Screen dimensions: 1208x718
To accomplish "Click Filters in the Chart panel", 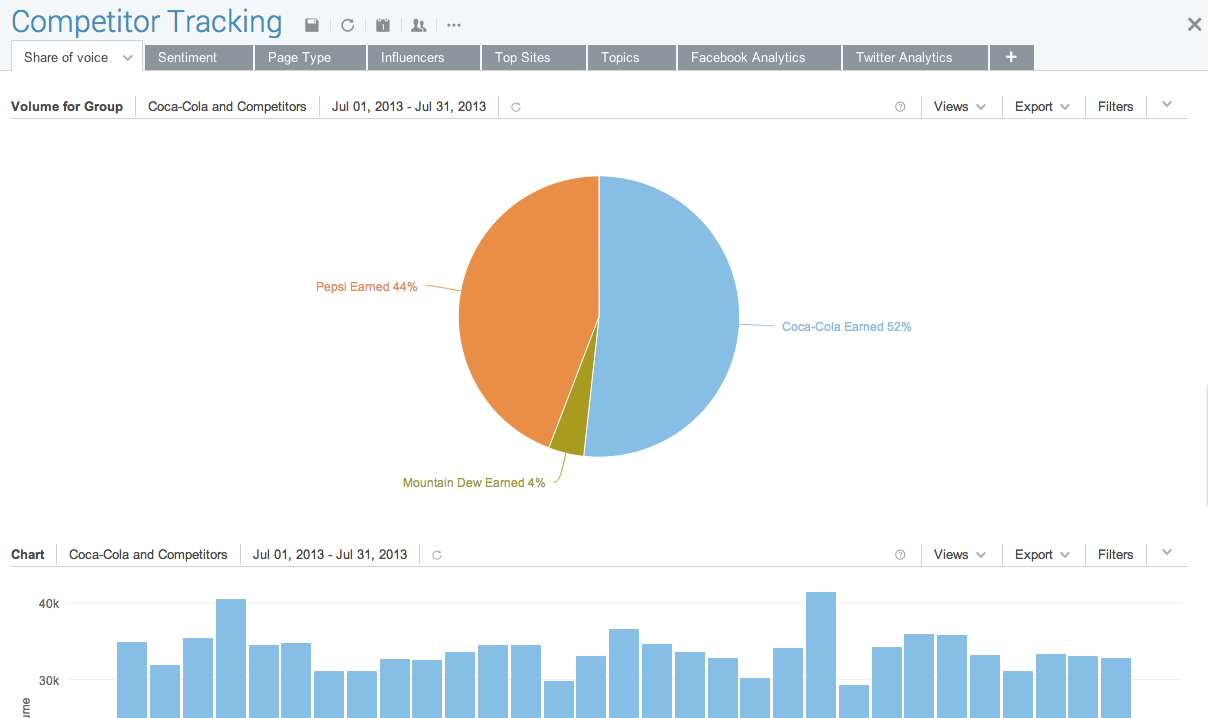I will click(x=1115, y=555).
